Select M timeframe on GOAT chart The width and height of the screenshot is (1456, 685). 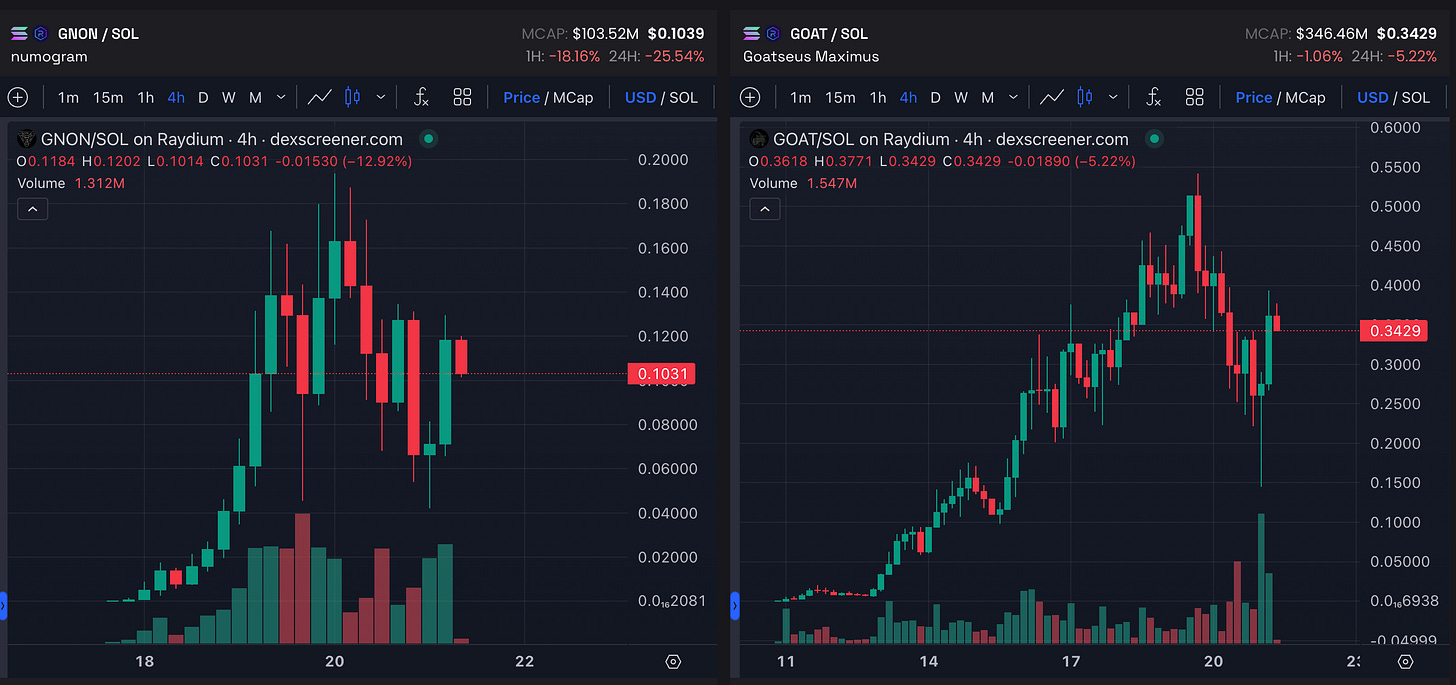click(x=987, y=97)
